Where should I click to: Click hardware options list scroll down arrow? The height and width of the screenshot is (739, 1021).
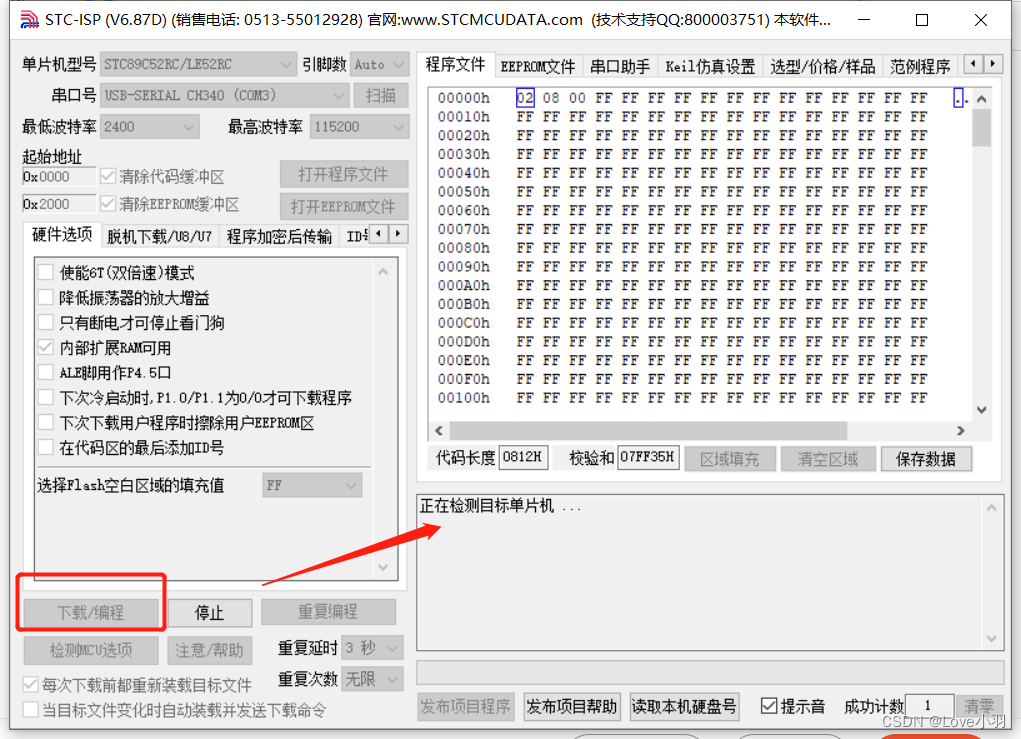[x=383, y=566]
